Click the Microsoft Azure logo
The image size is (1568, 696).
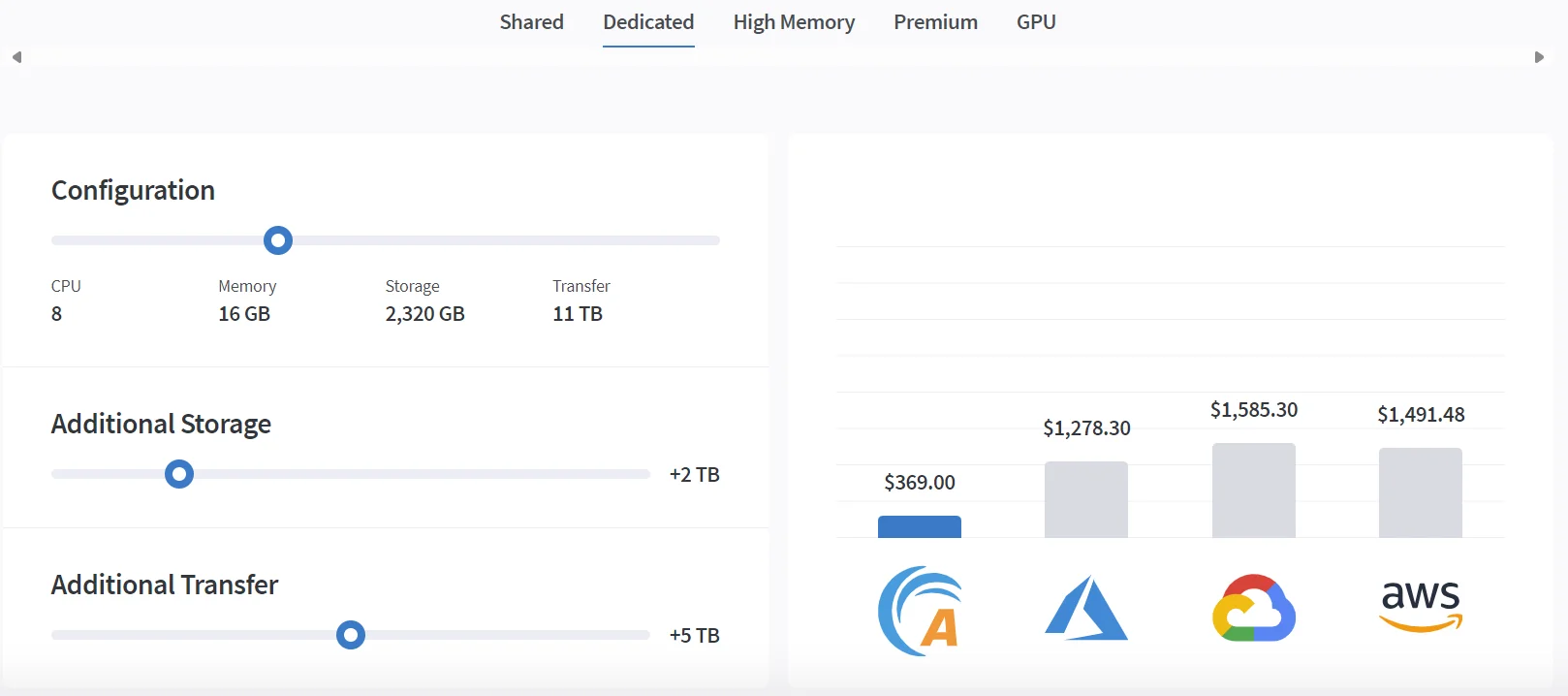1086,608
